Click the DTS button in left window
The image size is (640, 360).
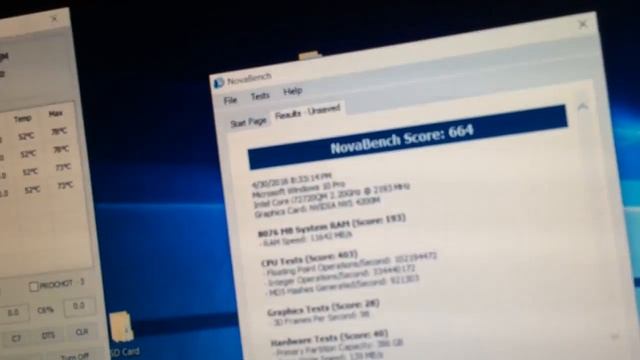[x=48, y=336]
